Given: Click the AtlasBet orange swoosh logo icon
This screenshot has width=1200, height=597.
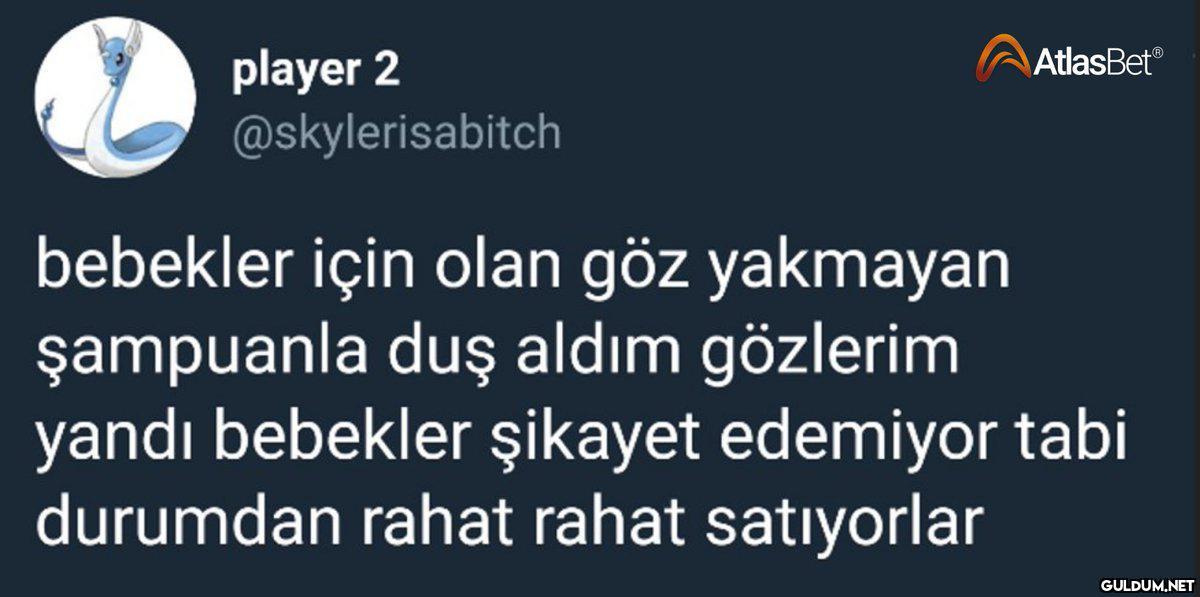Looking at the screenshot, I should (x=1003, y=59).
